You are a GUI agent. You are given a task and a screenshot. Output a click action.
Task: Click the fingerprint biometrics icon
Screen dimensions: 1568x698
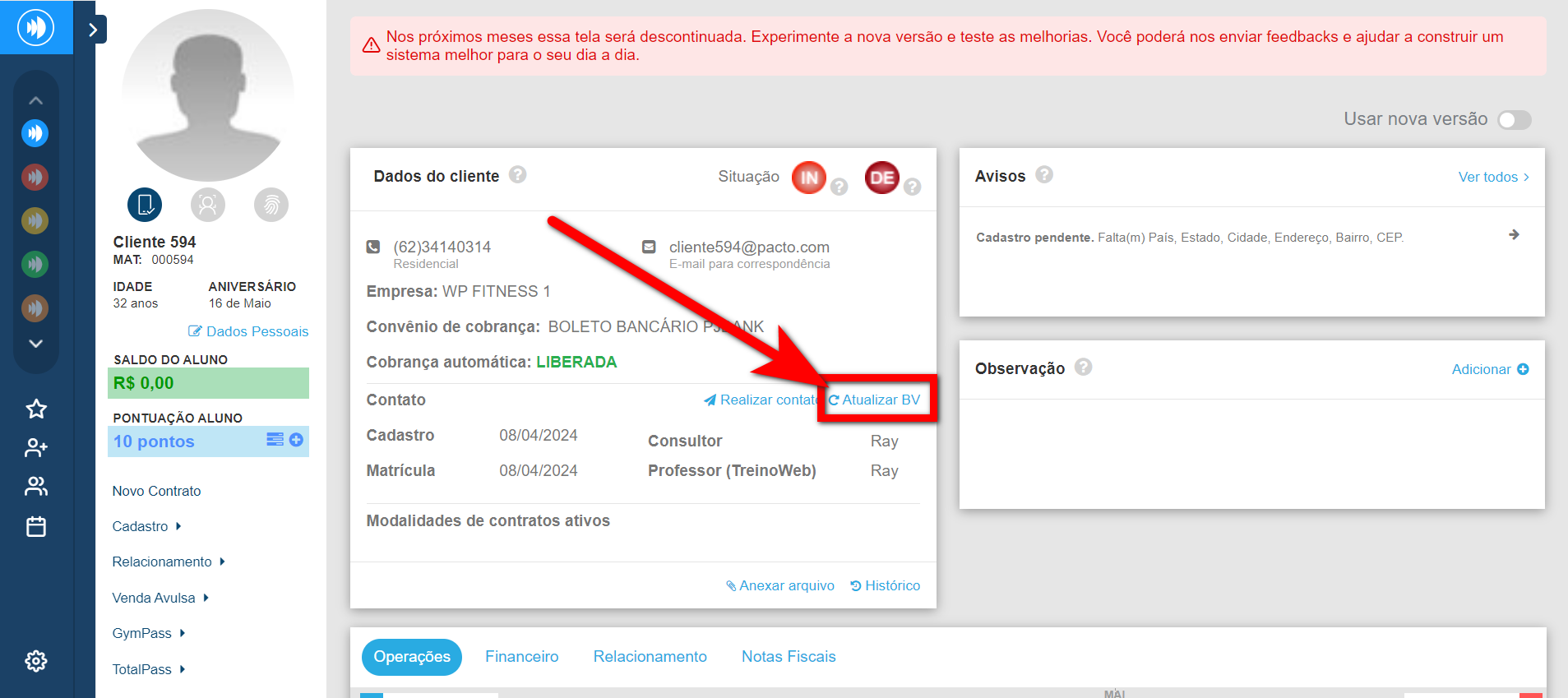[x=271, y=205]
